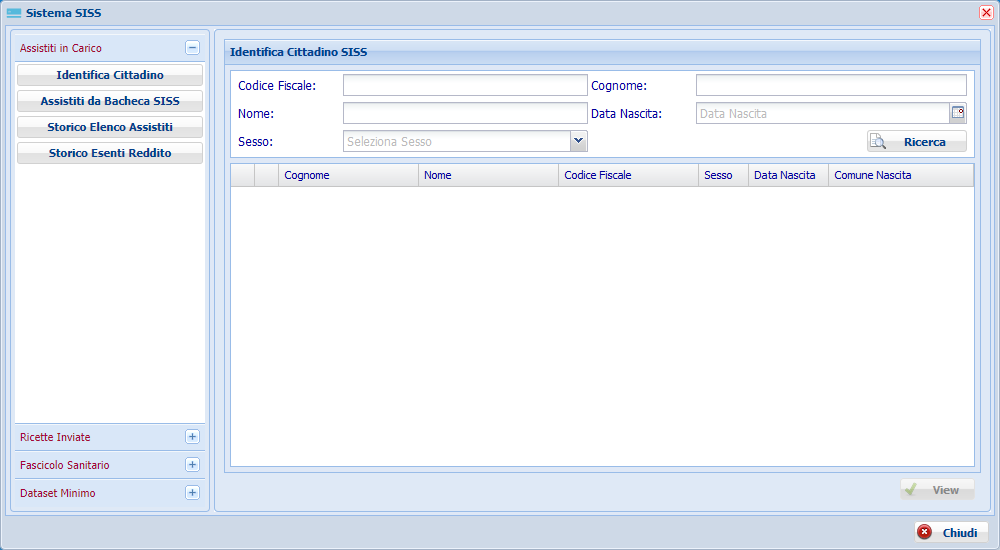Sort by the Nome column header
The height and width of the screenshot is (550, 1000).
pyautogui.click(x=489, y=175)
